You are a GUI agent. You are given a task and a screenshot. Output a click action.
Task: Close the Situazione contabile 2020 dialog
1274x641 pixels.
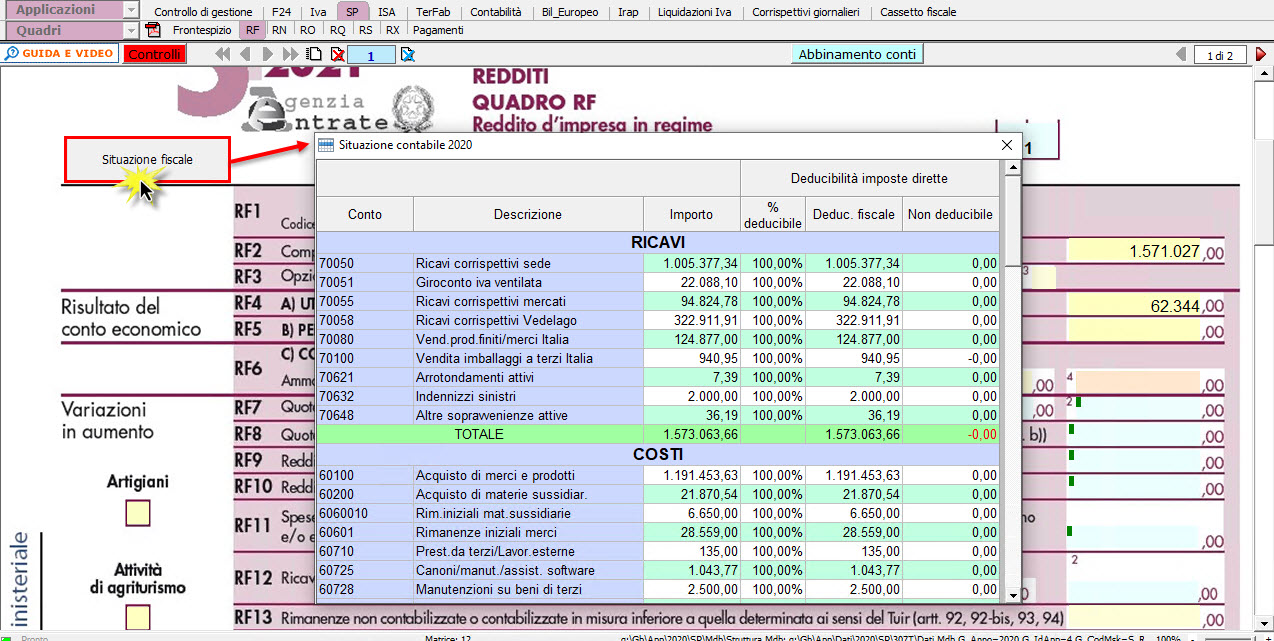(1007, 145)
